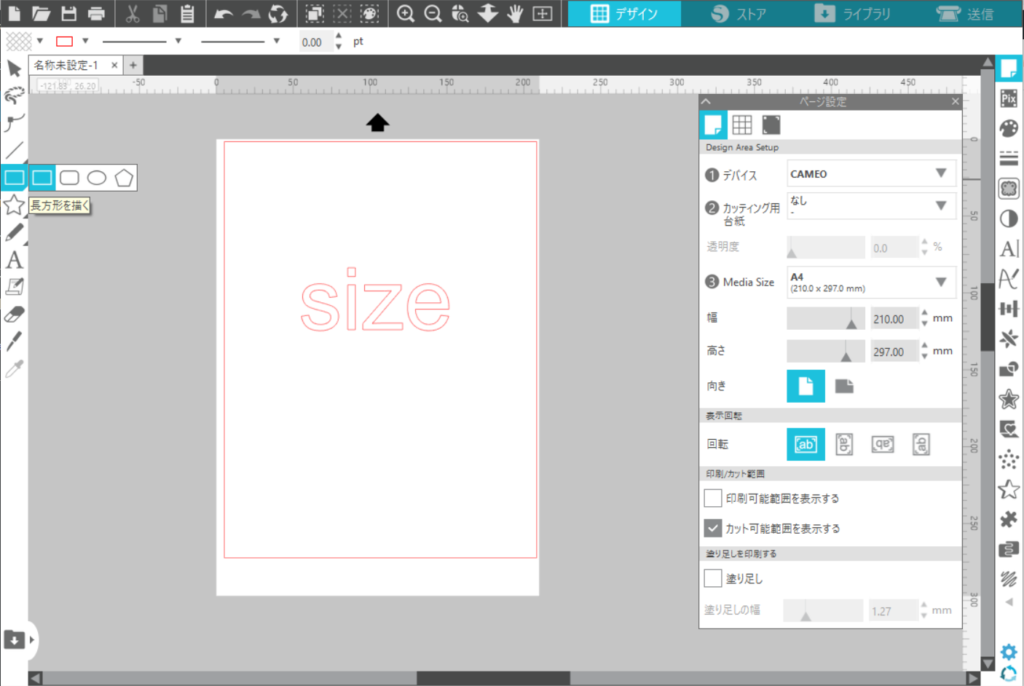Viewport: 1024px width, 686px height.
Task: Click the Paste clipboard icon
Action: [187, 13]
